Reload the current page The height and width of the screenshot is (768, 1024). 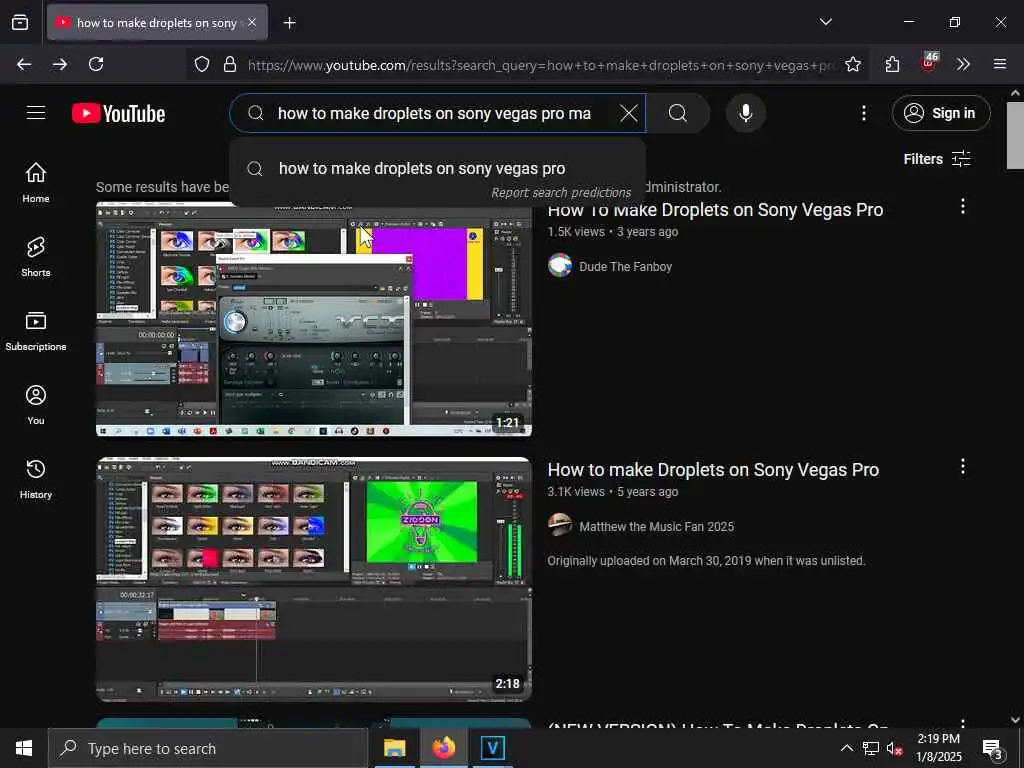click(x=96, y=64)
